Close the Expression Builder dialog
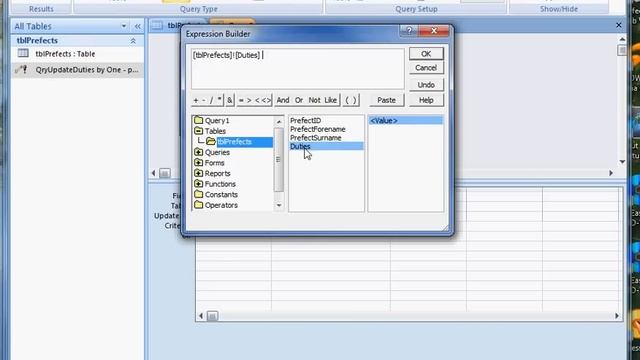 (x=434, y=31)
